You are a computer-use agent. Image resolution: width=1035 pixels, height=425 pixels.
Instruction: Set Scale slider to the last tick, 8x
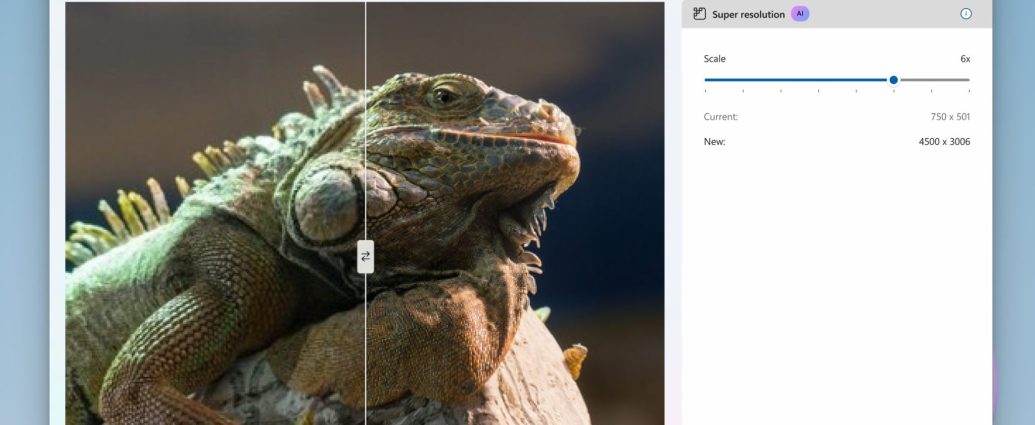pos(969,80)
